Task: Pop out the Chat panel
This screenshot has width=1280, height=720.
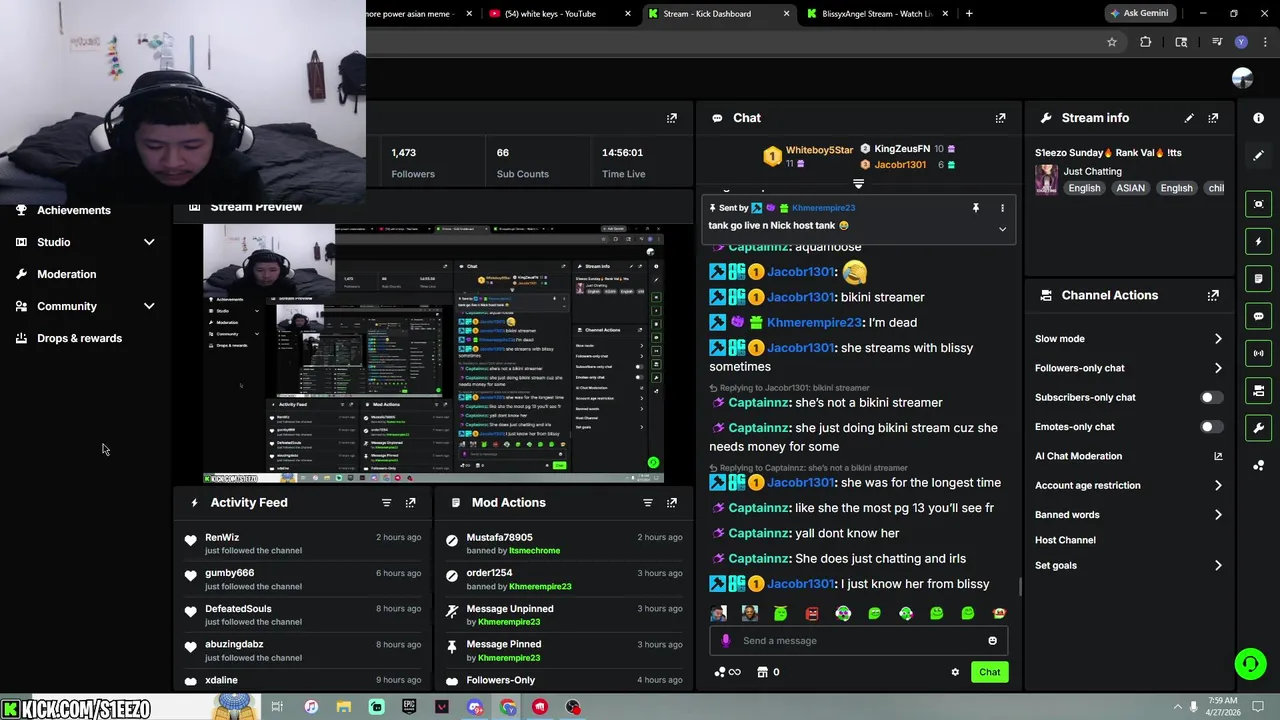Action: (x=1000, y=118)
